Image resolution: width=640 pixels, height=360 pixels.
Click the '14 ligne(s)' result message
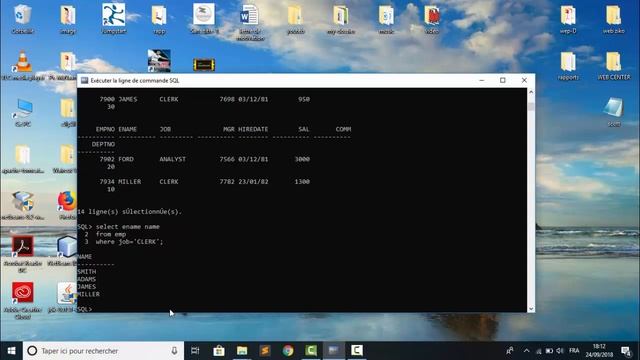[129, 211]
